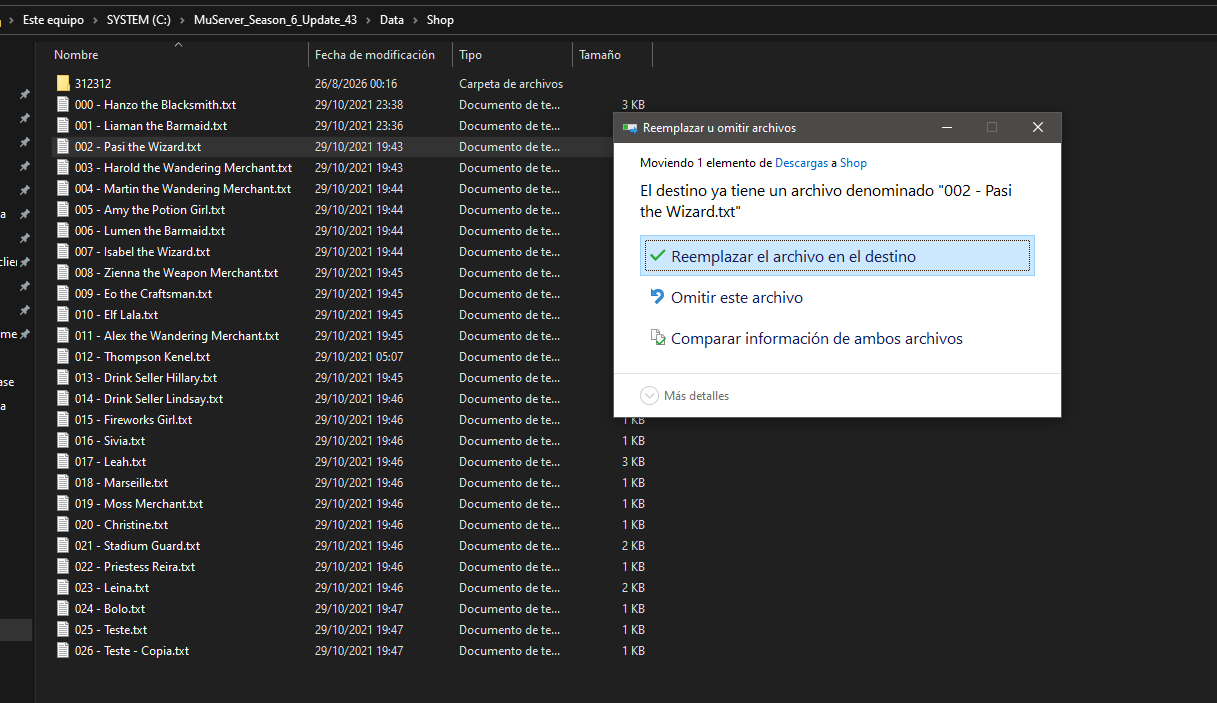The image size is (1217, 703).
Task: Select 017 - Leah.txt
Action: (x=110, y=462)
